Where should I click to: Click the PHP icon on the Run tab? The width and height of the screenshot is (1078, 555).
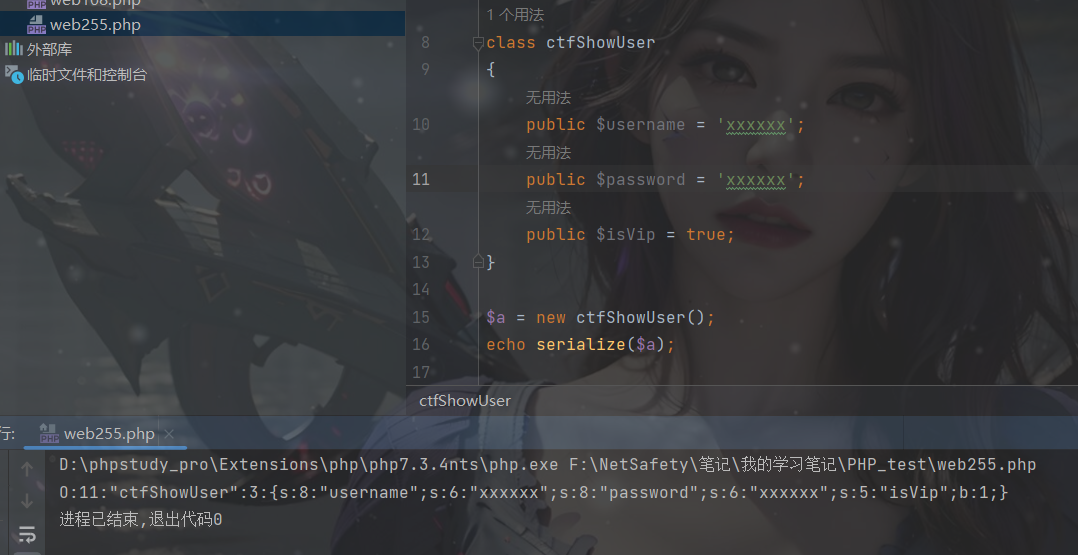pos(49,434)
